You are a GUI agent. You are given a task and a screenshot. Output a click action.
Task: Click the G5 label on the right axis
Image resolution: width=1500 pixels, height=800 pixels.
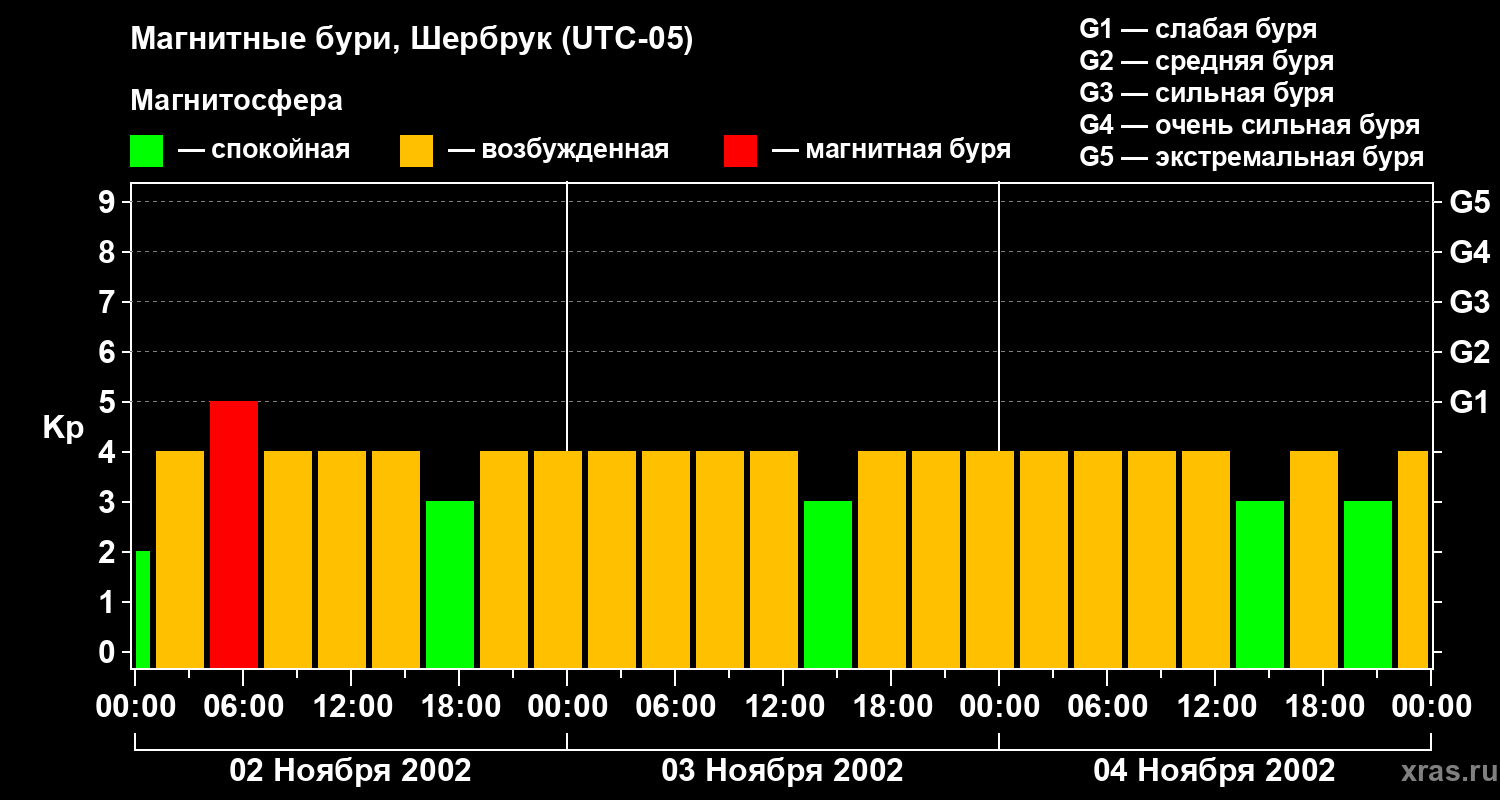pos(1469,202)
